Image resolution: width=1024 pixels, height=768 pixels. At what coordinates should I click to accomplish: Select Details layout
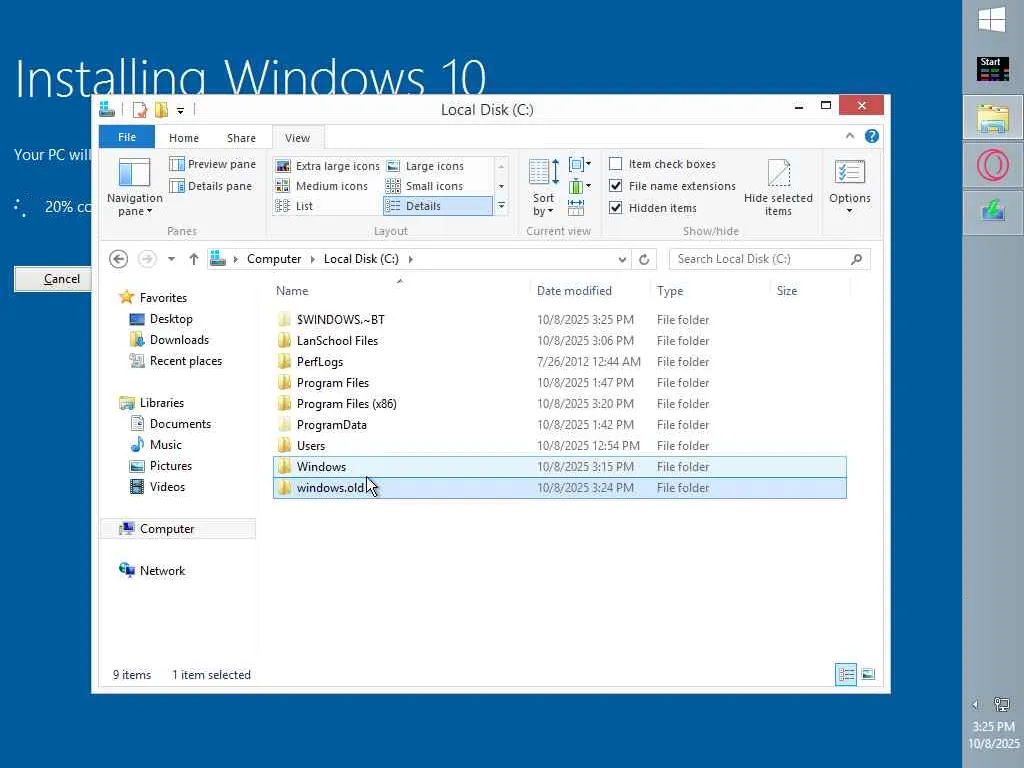[x=438, y=206]
